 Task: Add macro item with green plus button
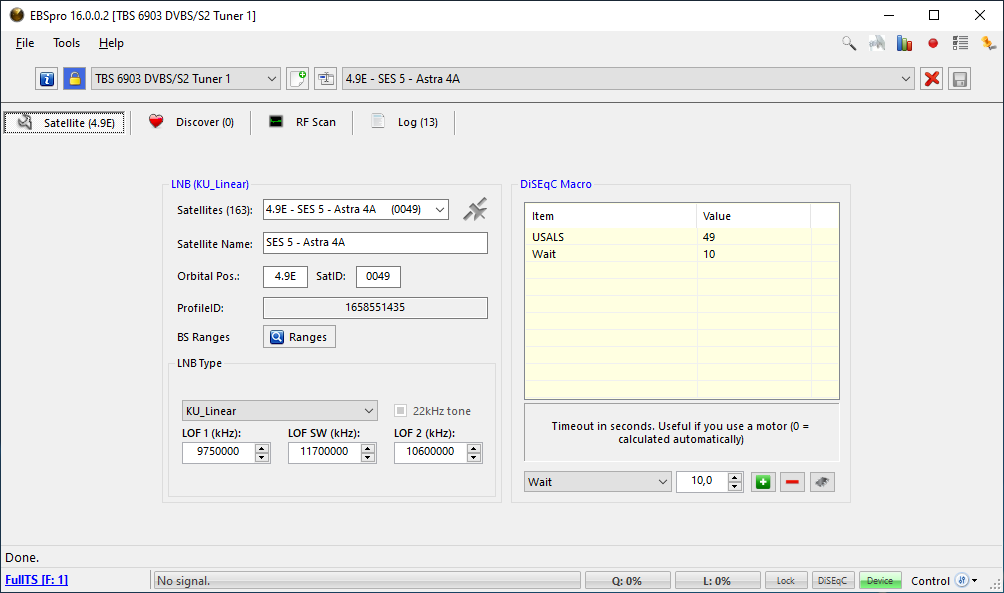(x=764, y=482)
